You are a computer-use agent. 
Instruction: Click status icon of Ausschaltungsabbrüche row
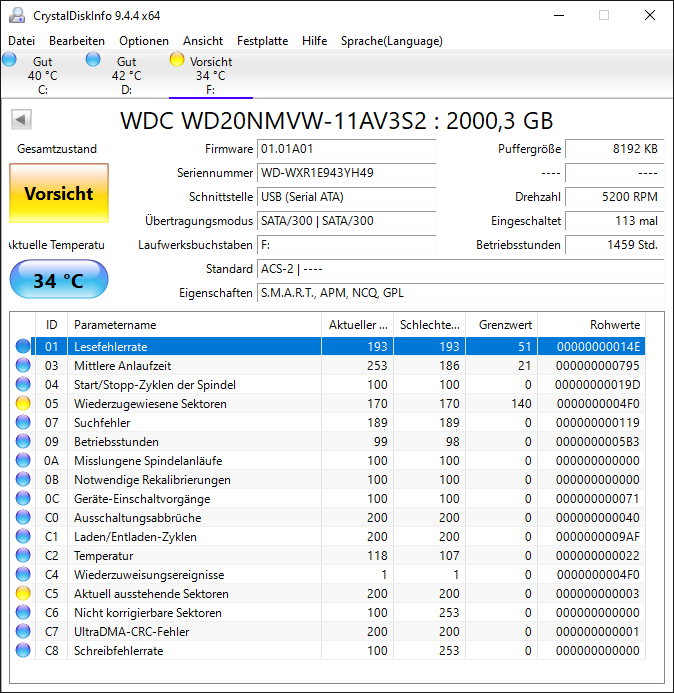click(23, 517)
